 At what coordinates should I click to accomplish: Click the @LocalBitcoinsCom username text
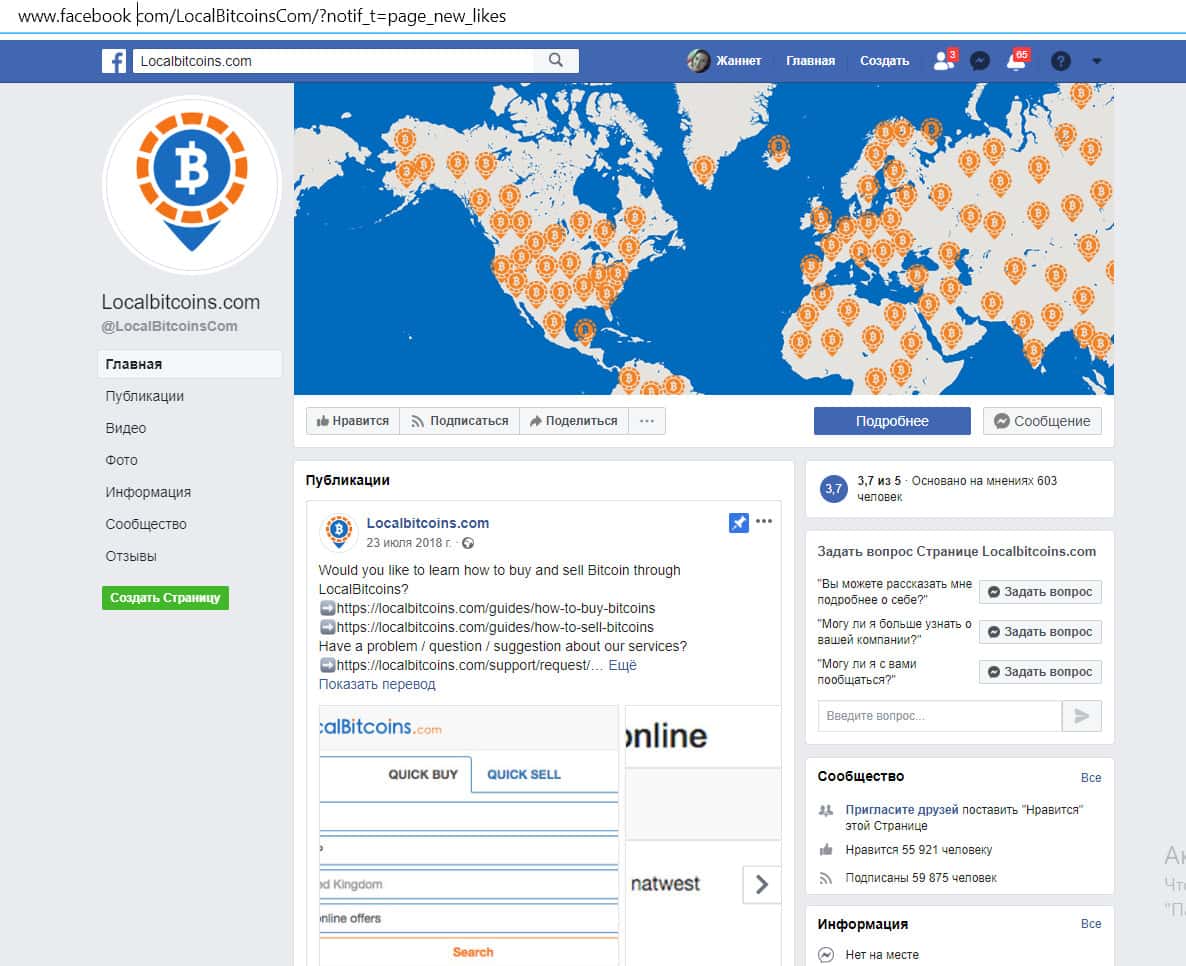(169, 326)
